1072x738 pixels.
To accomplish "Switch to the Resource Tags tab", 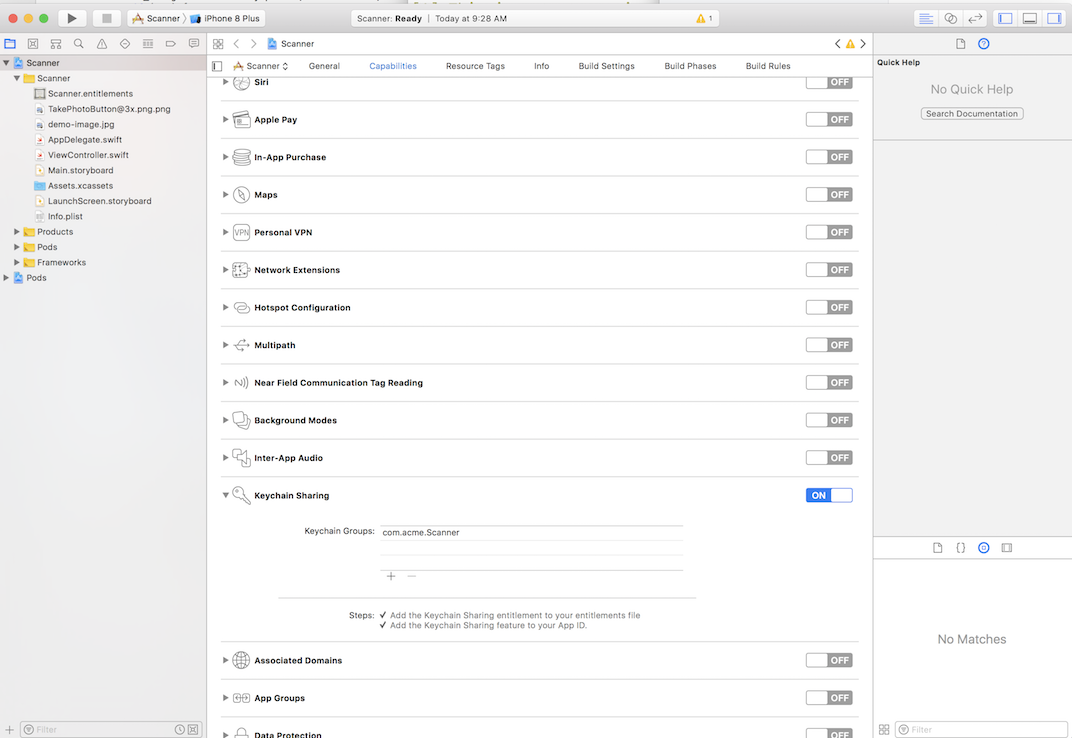I will tap(475, 66).
